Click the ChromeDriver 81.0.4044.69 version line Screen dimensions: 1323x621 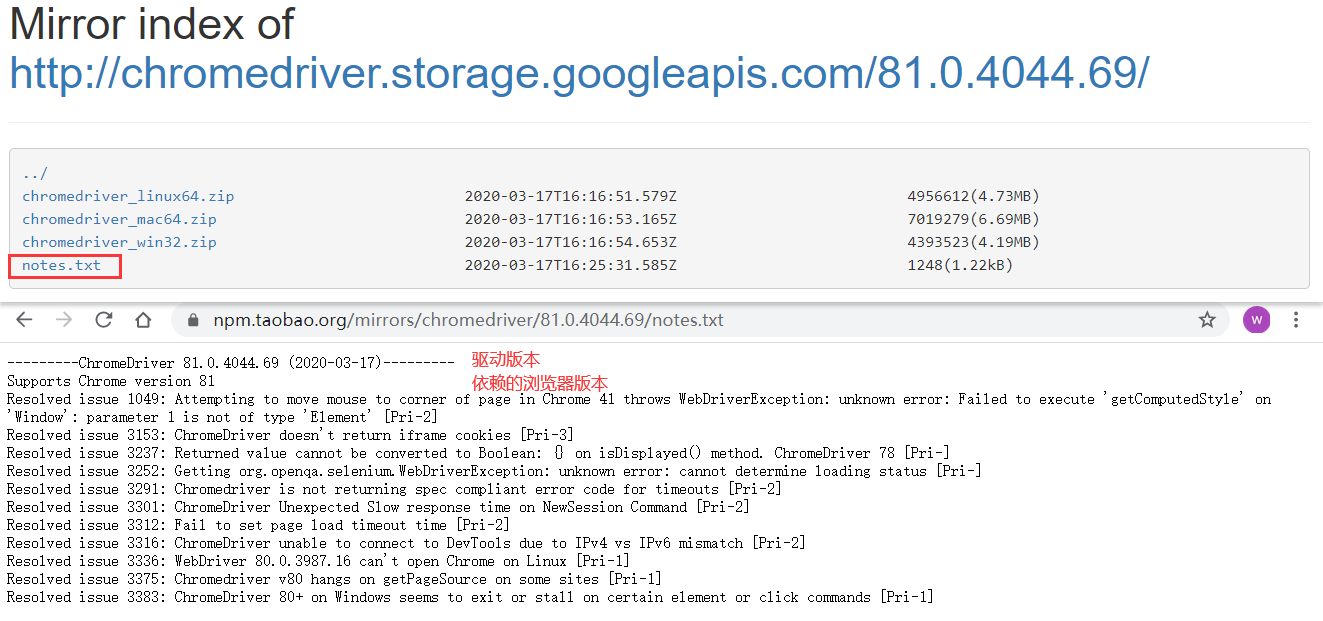231,362
